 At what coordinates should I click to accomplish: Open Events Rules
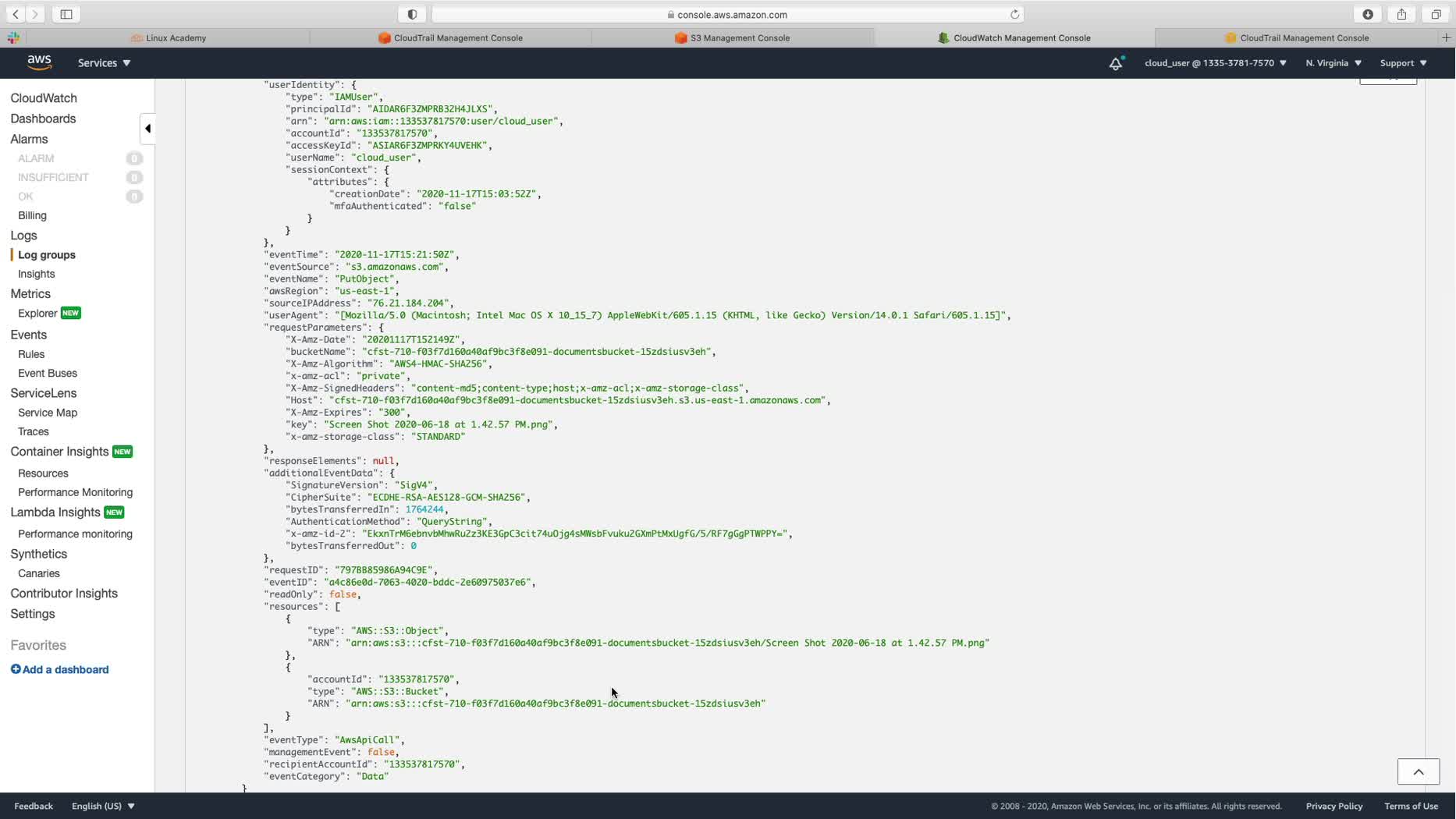pos(31,354)
